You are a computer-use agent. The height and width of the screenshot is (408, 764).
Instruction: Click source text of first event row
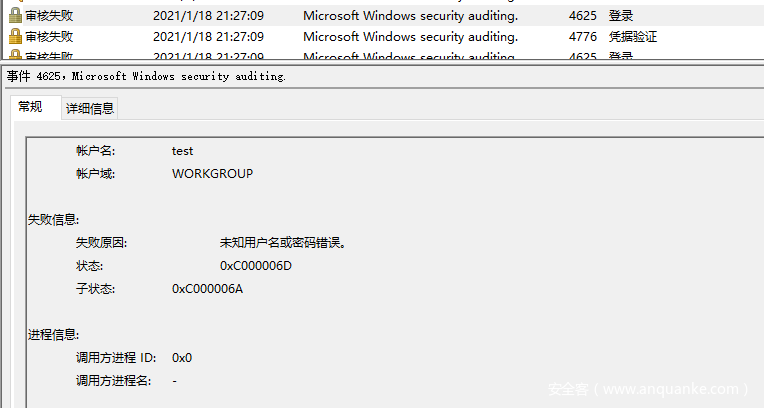click(410, 16)
